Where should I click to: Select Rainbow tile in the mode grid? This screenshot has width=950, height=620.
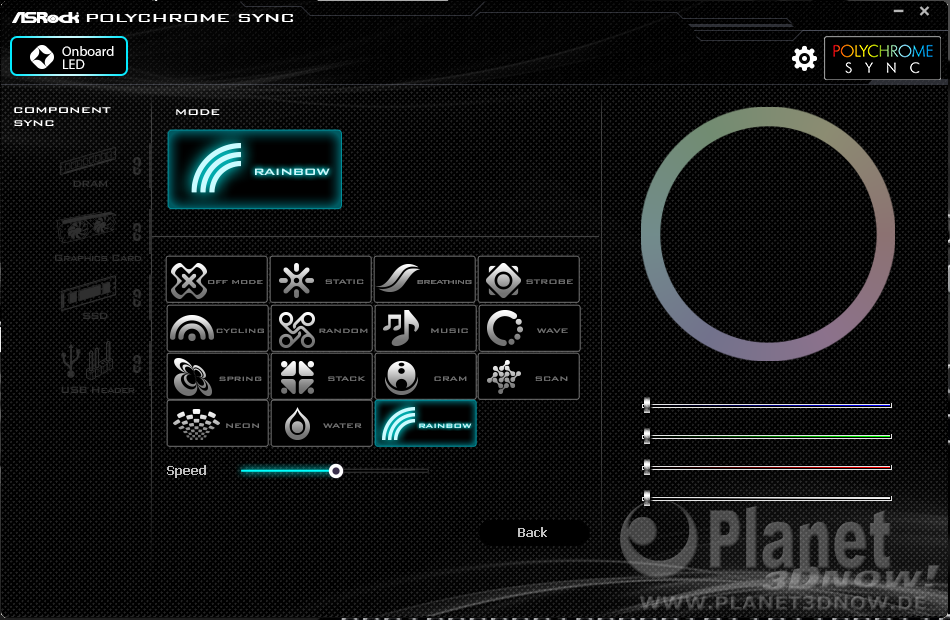(x=425, y=424)
